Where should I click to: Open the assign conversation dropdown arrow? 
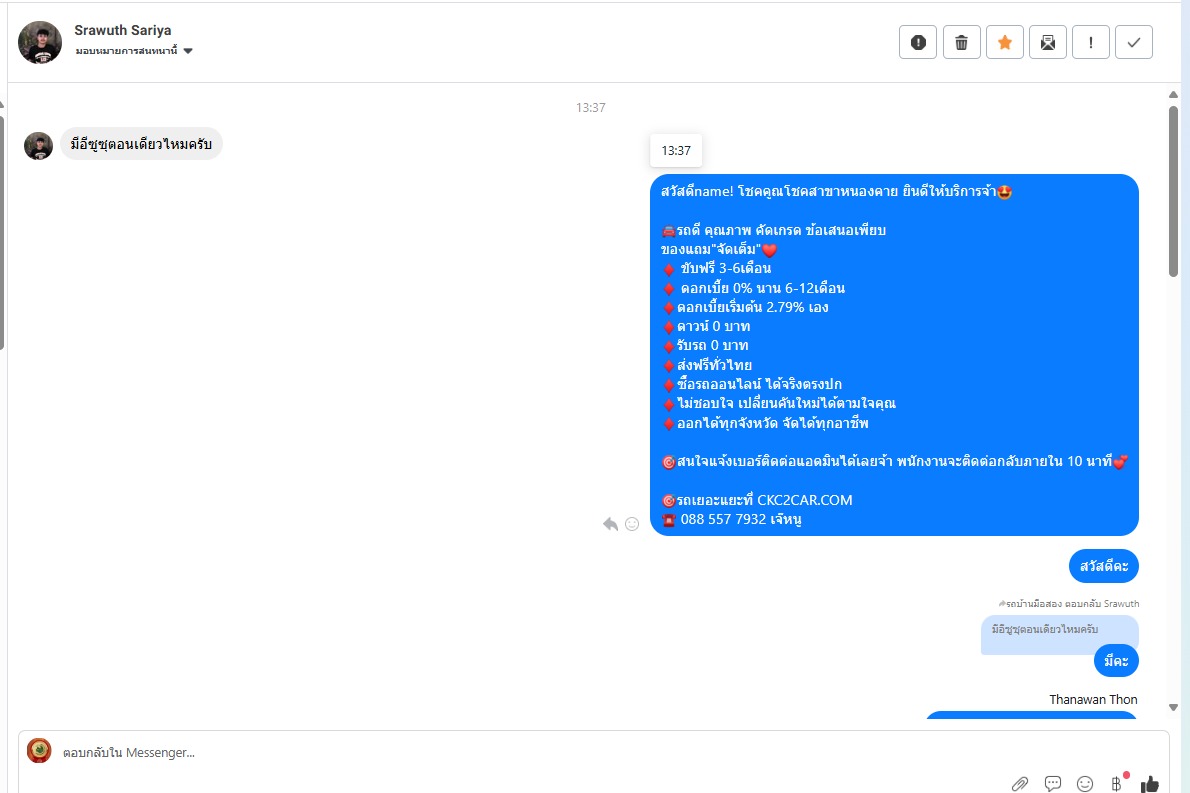[188, 51]
